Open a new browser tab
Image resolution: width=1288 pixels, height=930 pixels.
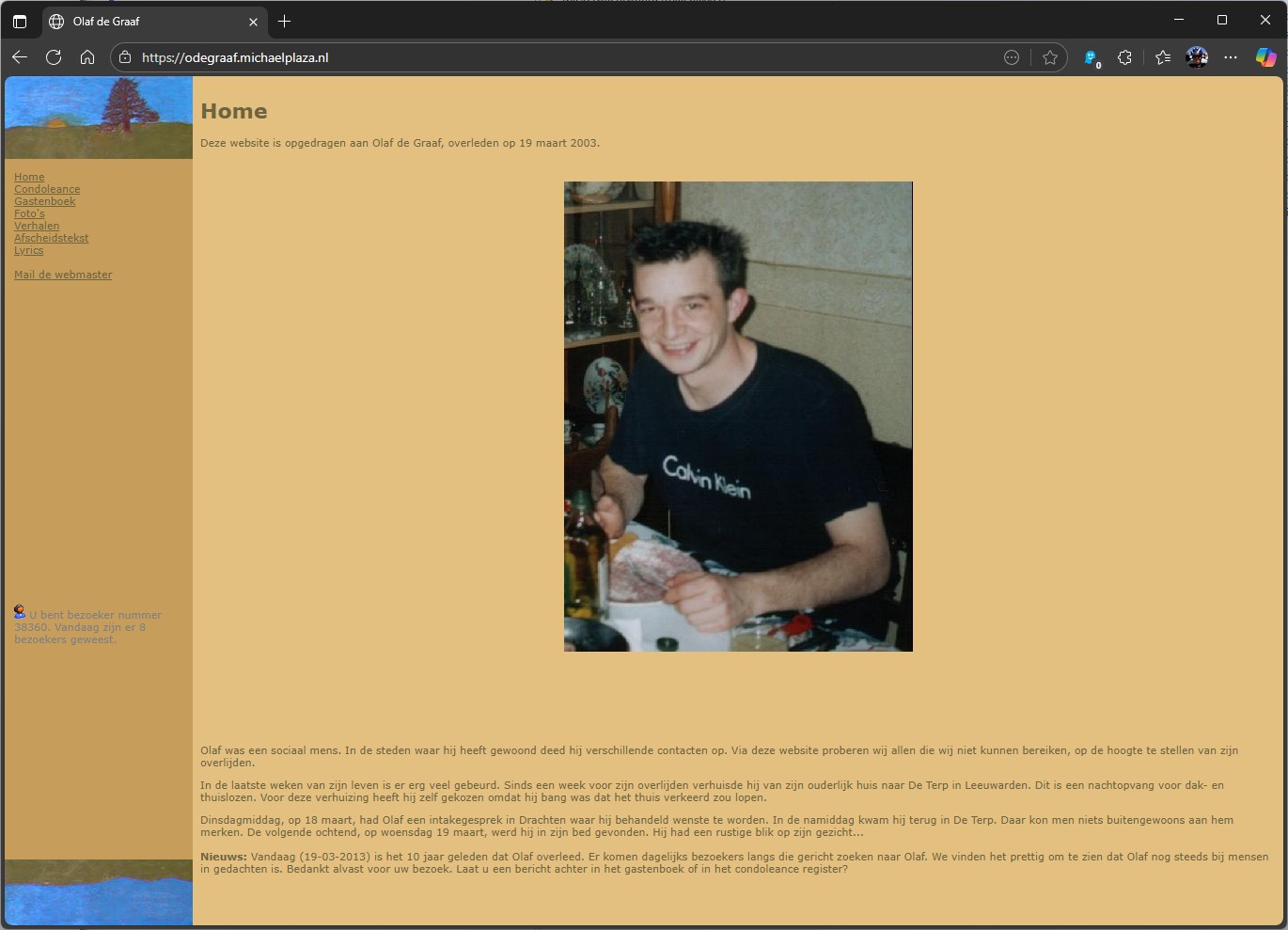click(x=284, y=21)
